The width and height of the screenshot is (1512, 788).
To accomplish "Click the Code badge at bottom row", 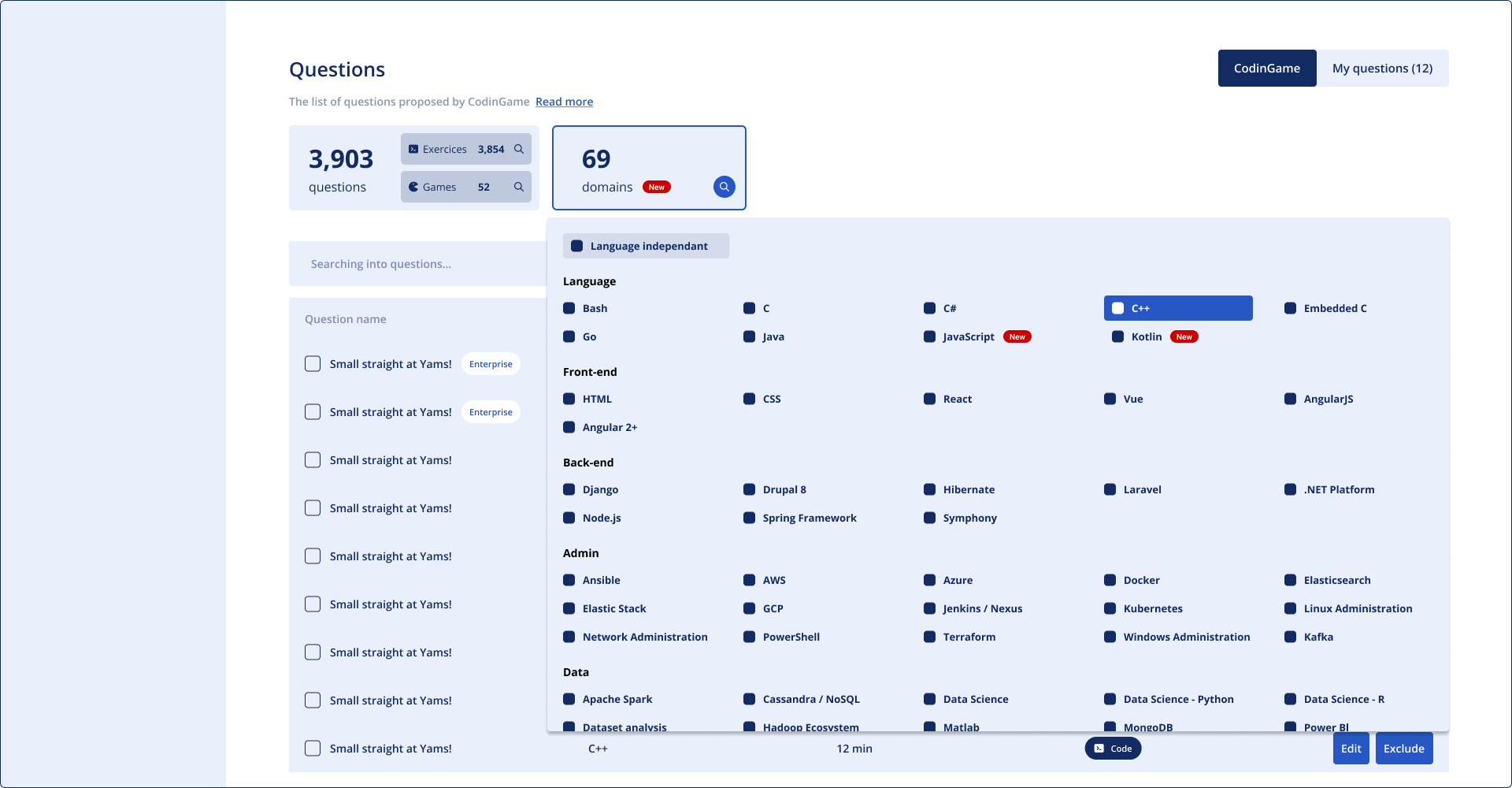I will (1113, 749).
